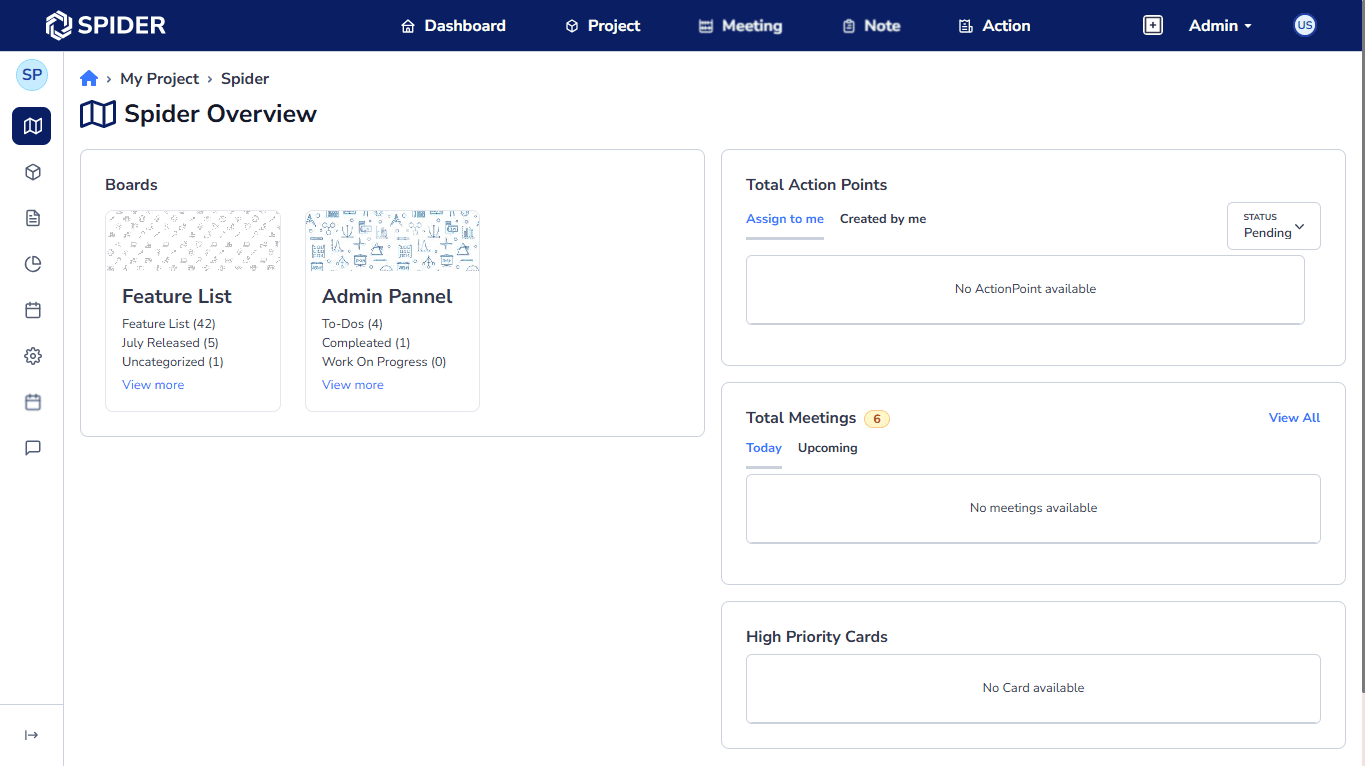
Task: Select the Upcoming meetings filter
Action: pyautogui.click(x=827, y=448)
